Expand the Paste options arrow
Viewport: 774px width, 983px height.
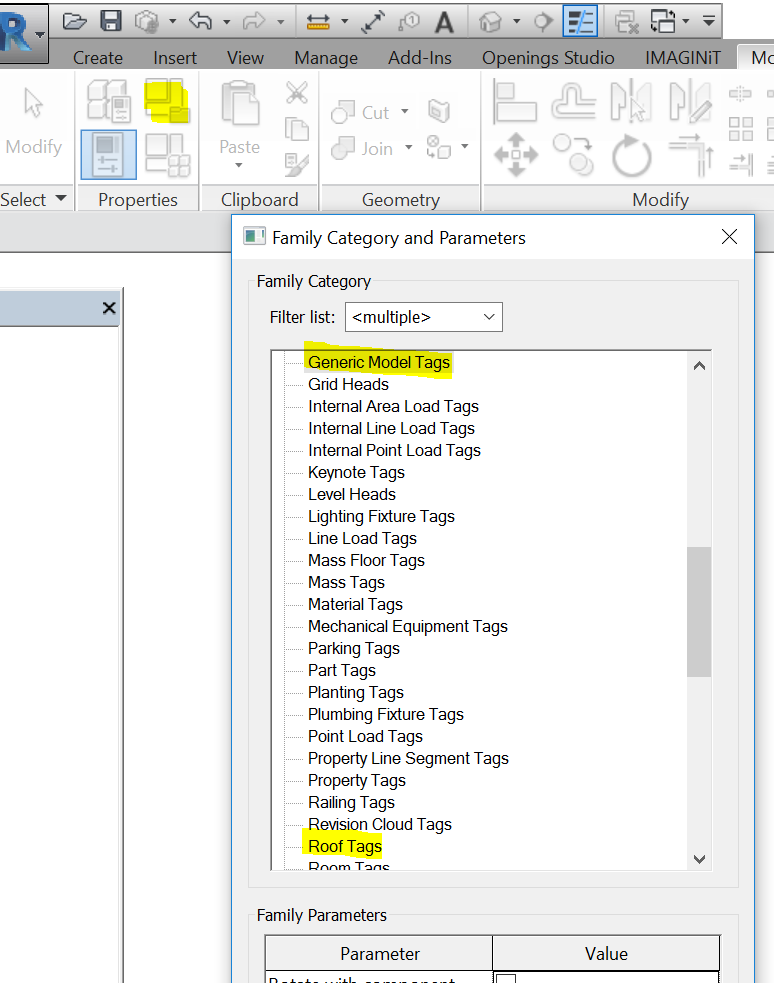click(239, 166)
